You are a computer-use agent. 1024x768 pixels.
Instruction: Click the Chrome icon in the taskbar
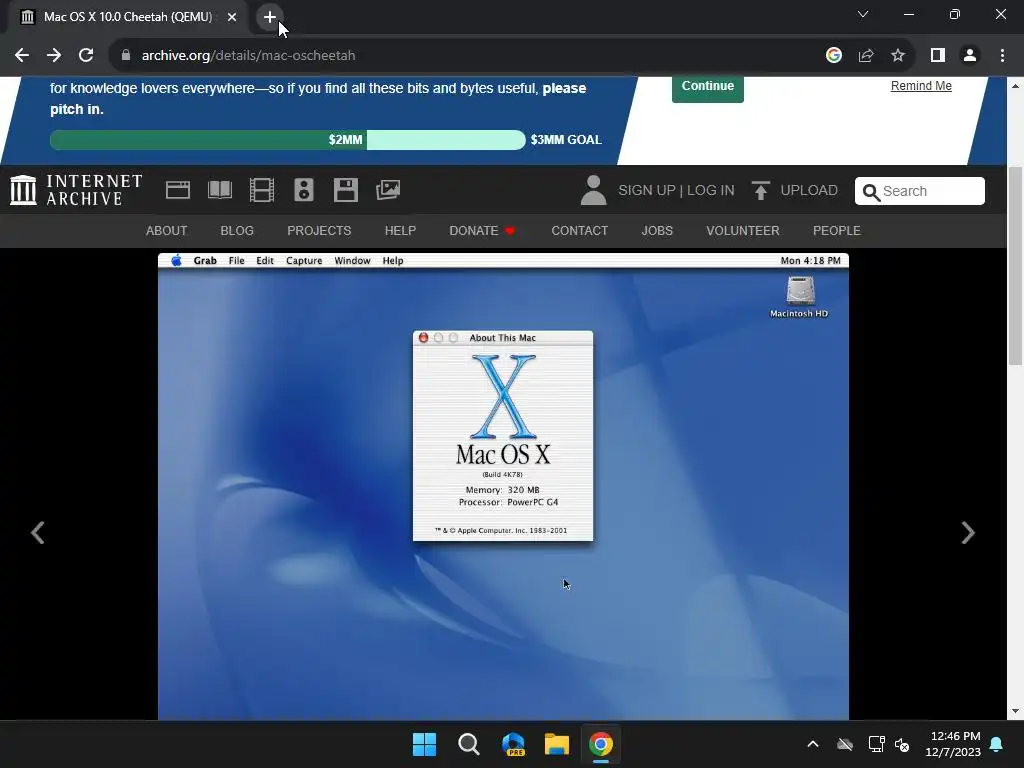[601, 744]
